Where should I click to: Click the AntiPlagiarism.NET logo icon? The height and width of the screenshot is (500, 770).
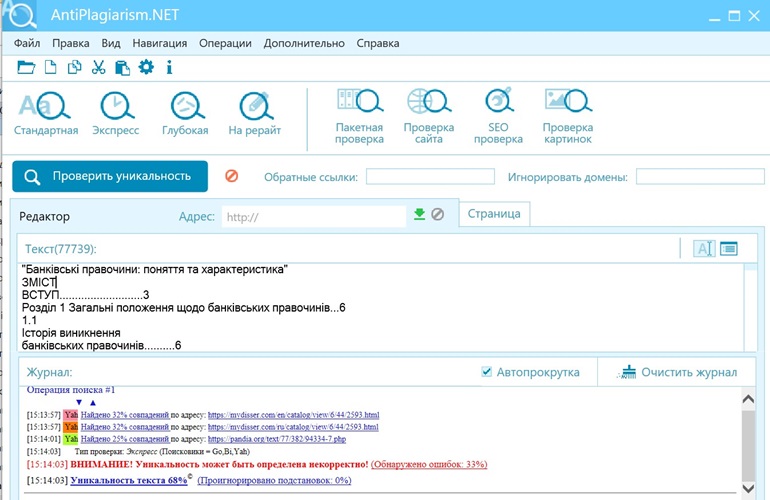[20, 15]
